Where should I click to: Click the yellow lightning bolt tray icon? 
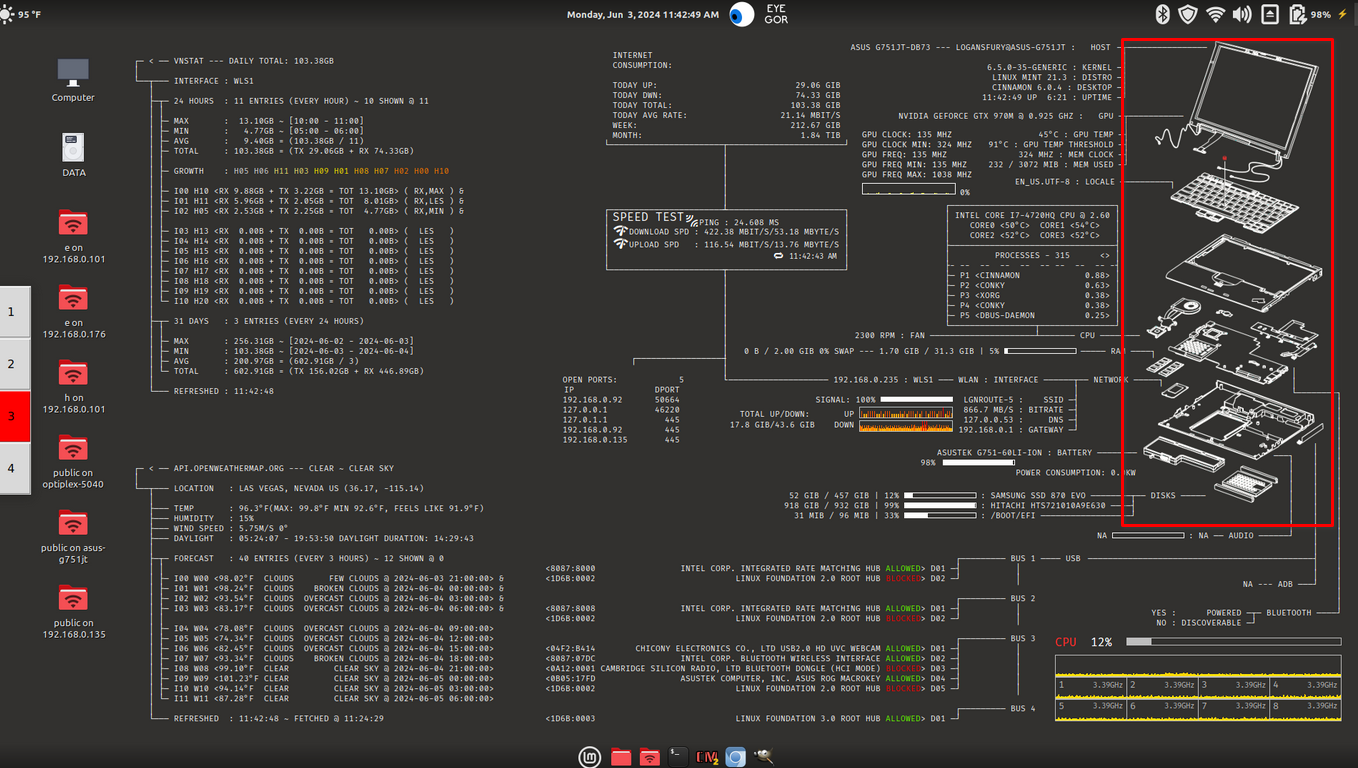click(x=1343, y=14)
